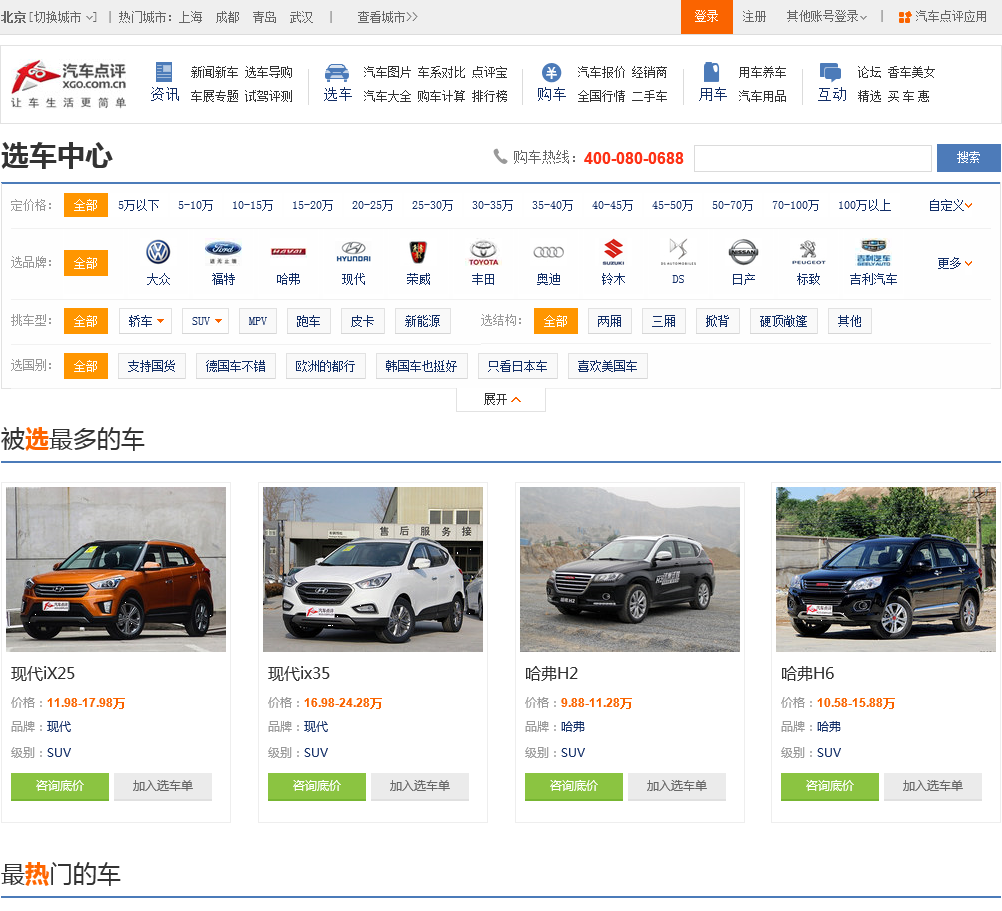
Task: Click the XGO 汽车点评 site logo
Action: pos(68,84)
